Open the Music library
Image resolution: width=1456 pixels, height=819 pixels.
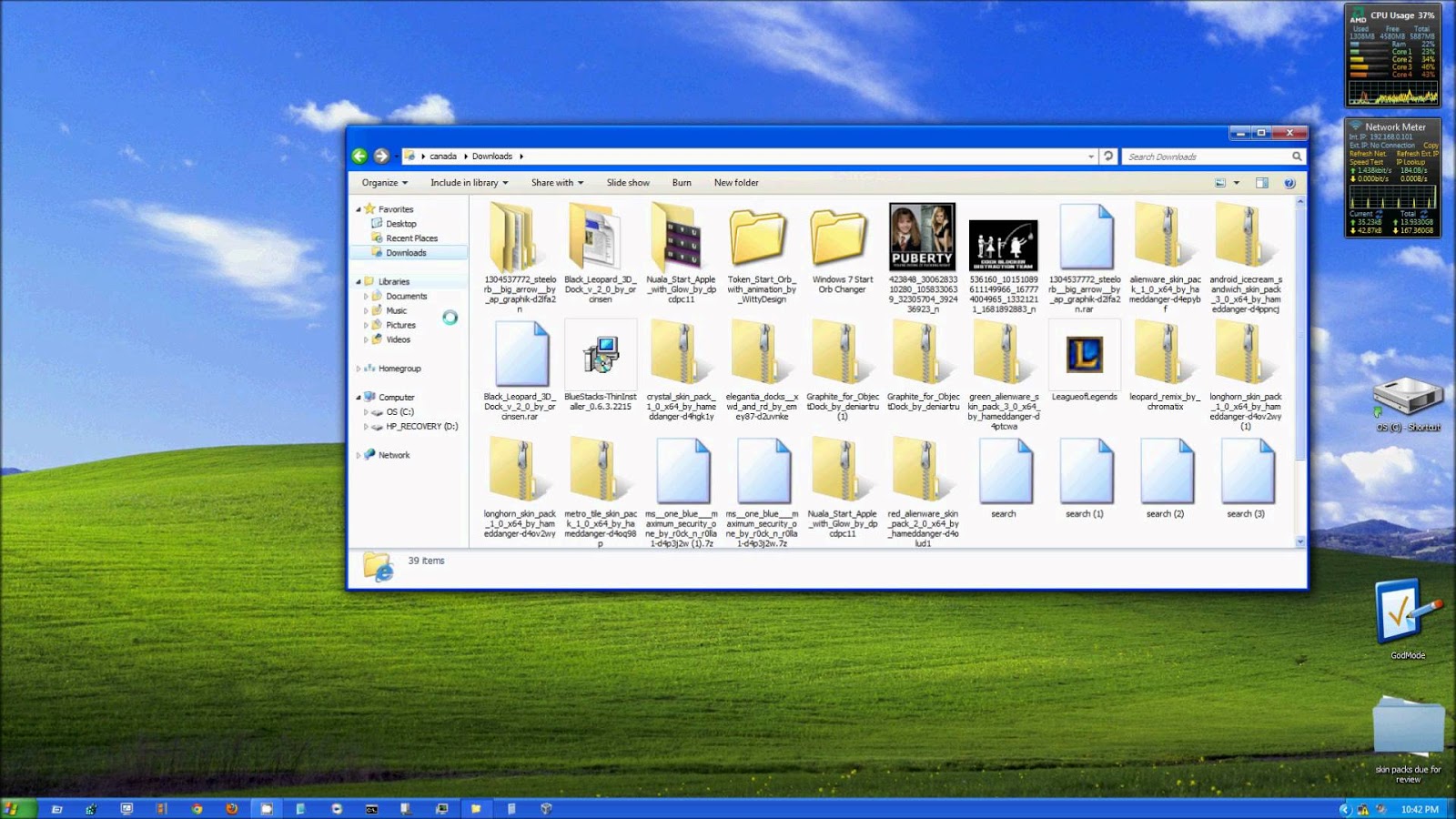pos(396,311)
